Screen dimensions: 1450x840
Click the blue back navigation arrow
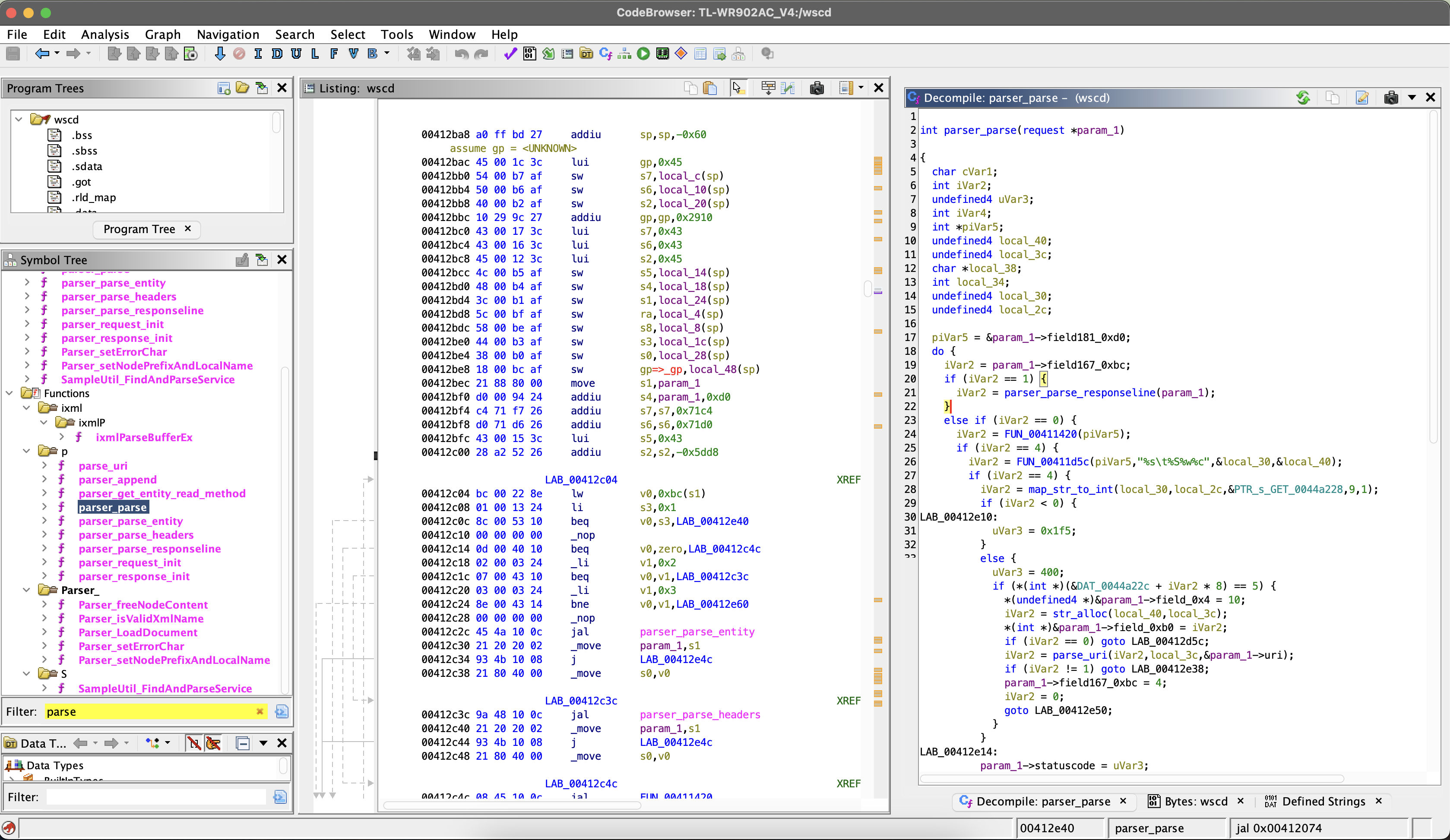[x=42, y=54]
